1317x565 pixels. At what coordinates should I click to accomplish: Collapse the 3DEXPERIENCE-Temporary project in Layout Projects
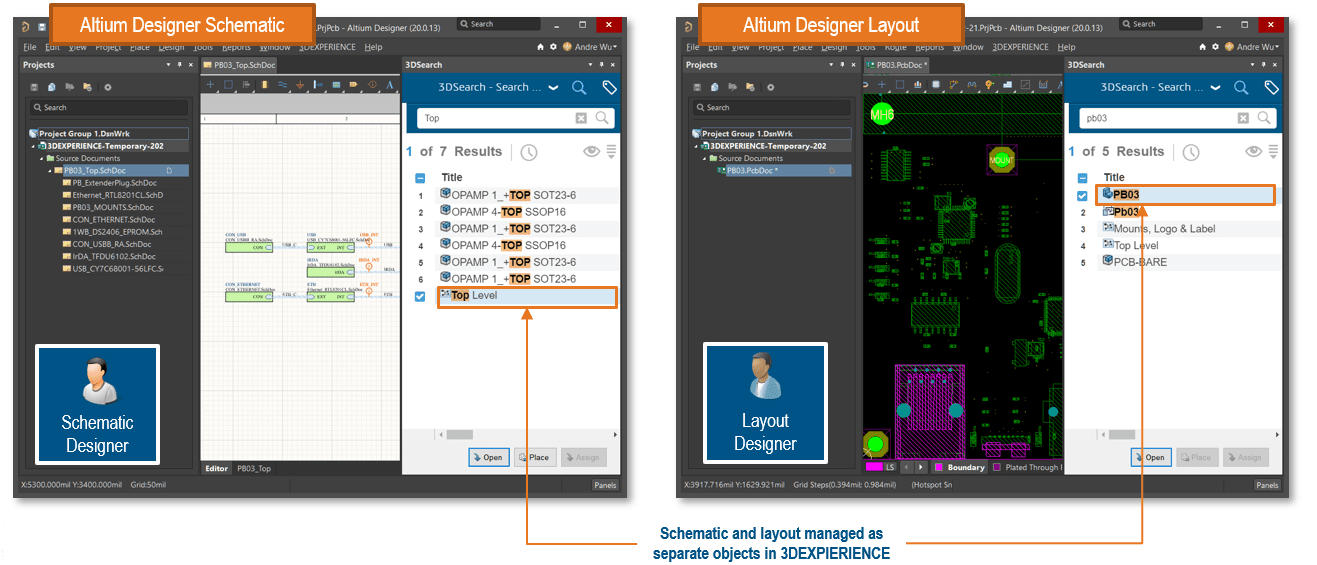click(x=695, y=146)
